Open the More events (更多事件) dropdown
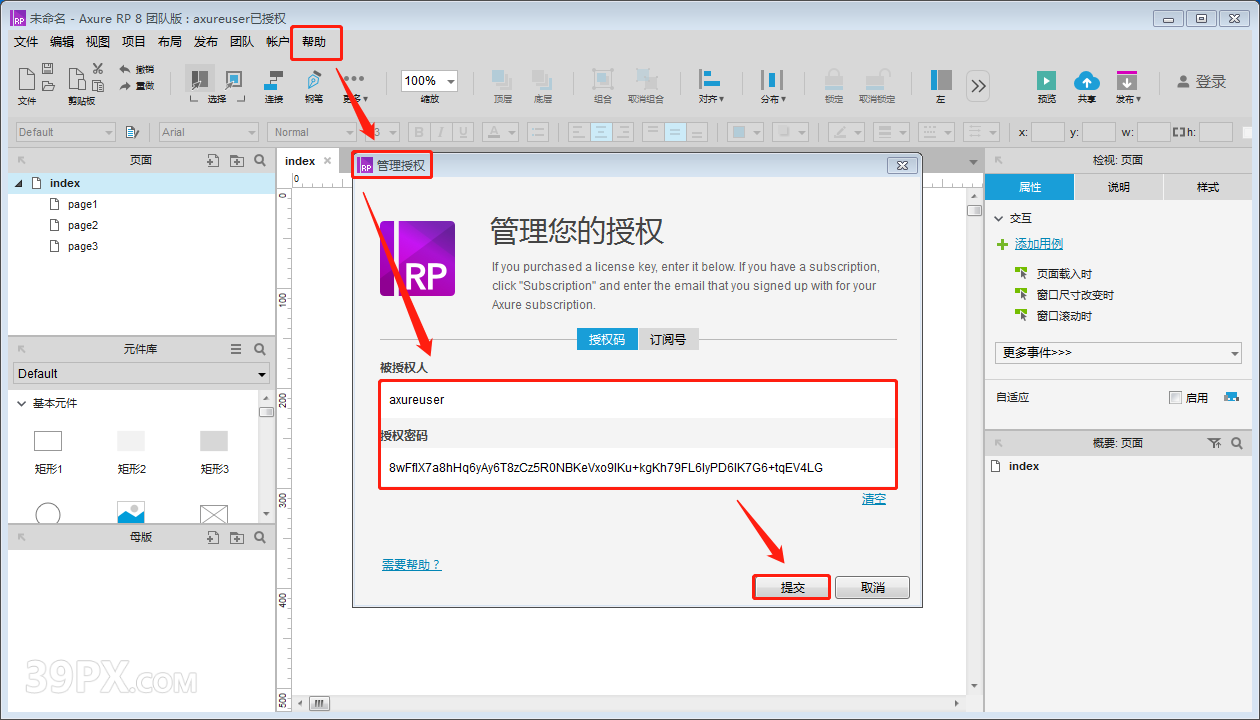This screenshot has width=1260, height=720. [x=1118, y=353]
